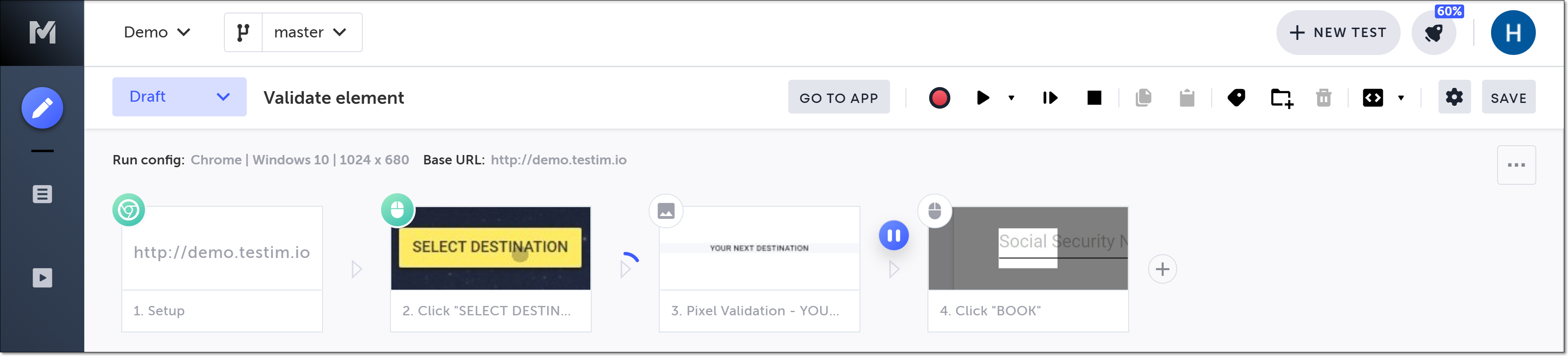Image resolution: width=1568 pixels, height=356 pixels.
Task: Stop the test run
Action: coord(1094,97)
